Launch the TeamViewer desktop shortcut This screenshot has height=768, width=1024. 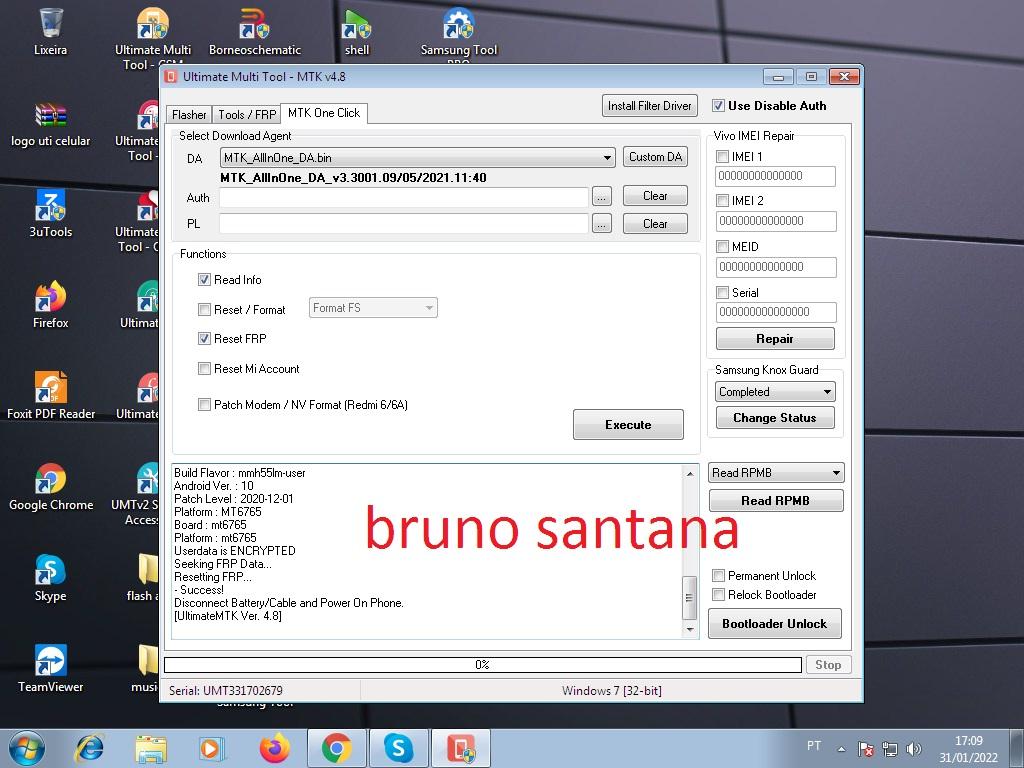(50, 668)
